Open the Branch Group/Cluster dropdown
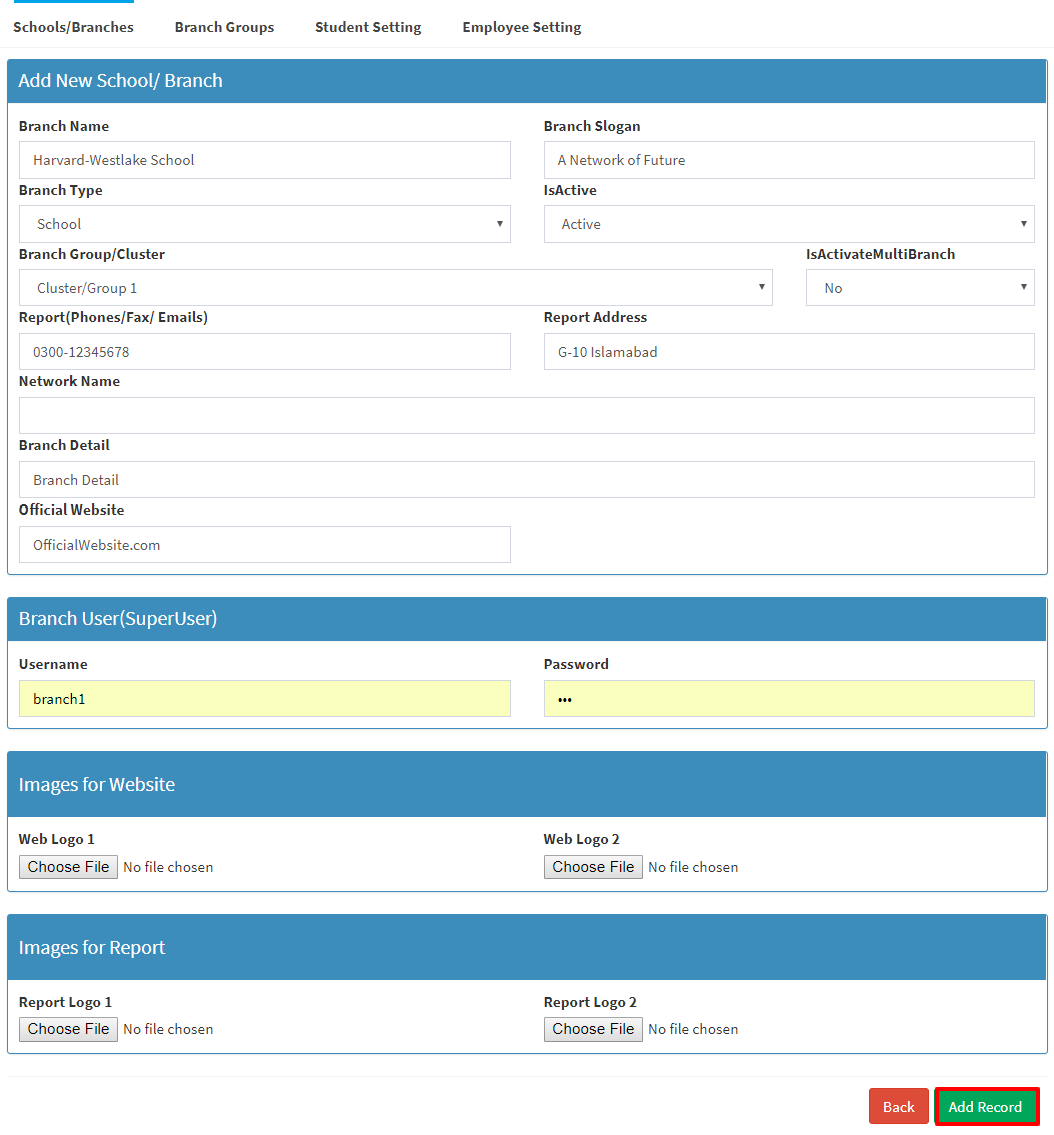Screen dimensions: 1054x1135 pos(396,287)
